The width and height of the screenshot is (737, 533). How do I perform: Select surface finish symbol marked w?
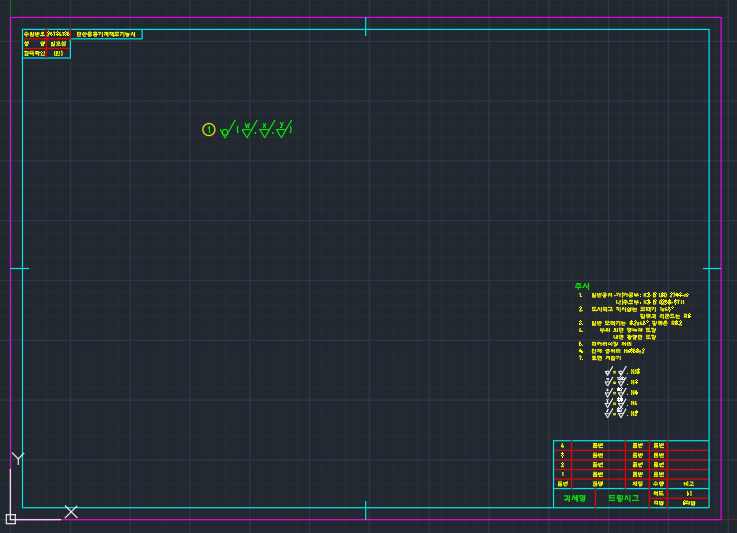click(x=248, y=129)
